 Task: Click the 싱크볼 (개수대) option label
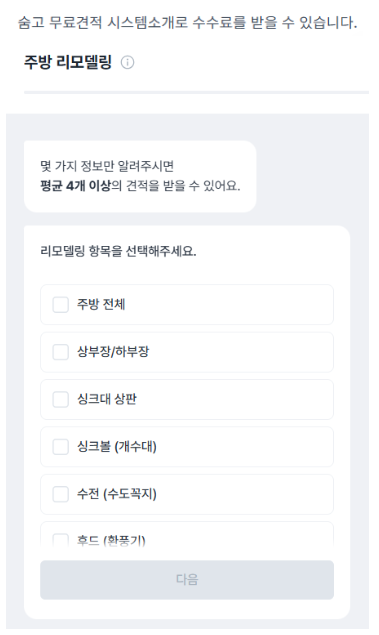[x=117, y=446]
